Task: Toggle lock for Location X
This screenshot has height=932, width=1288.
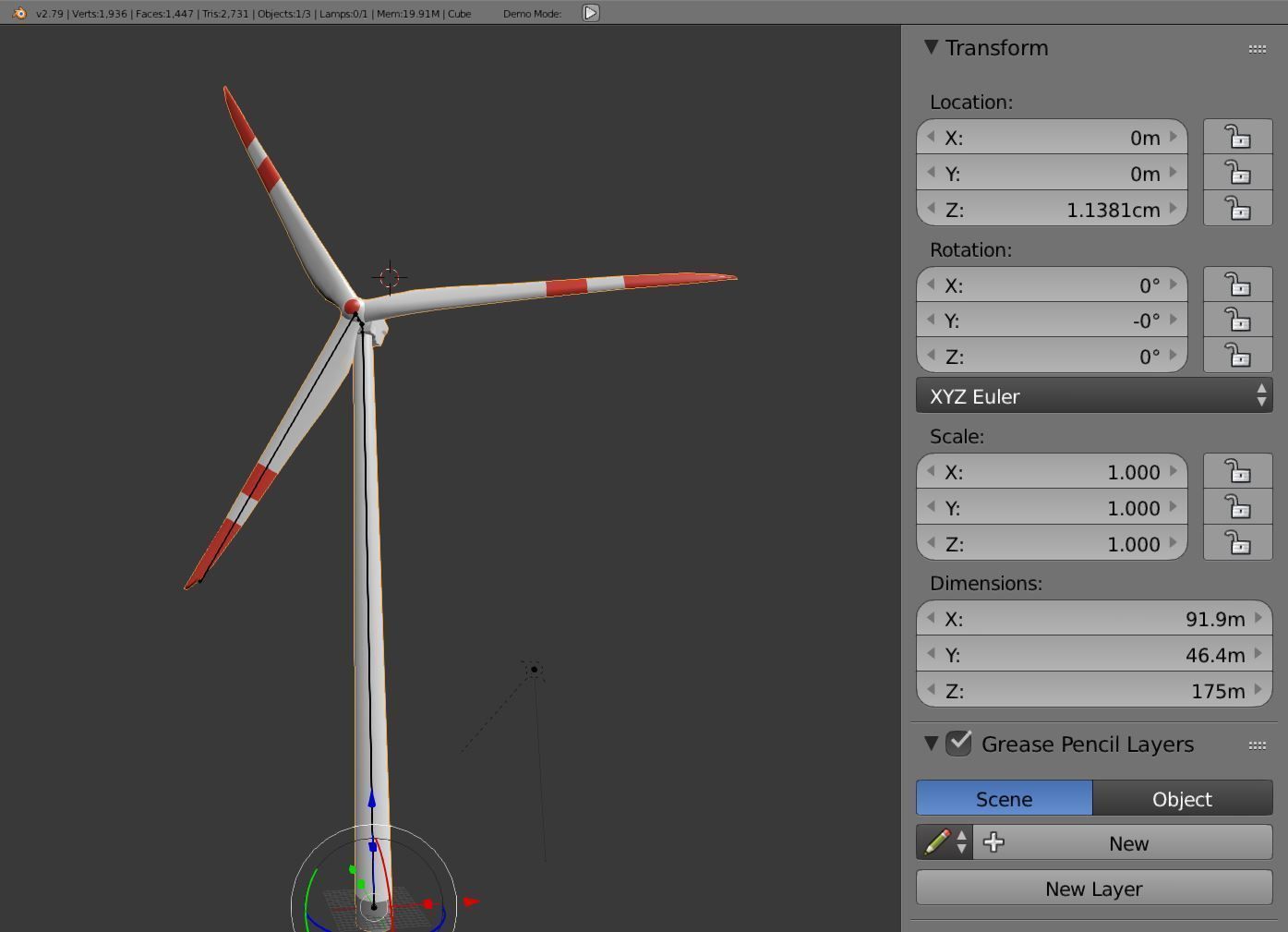Action: (1238, 138)
